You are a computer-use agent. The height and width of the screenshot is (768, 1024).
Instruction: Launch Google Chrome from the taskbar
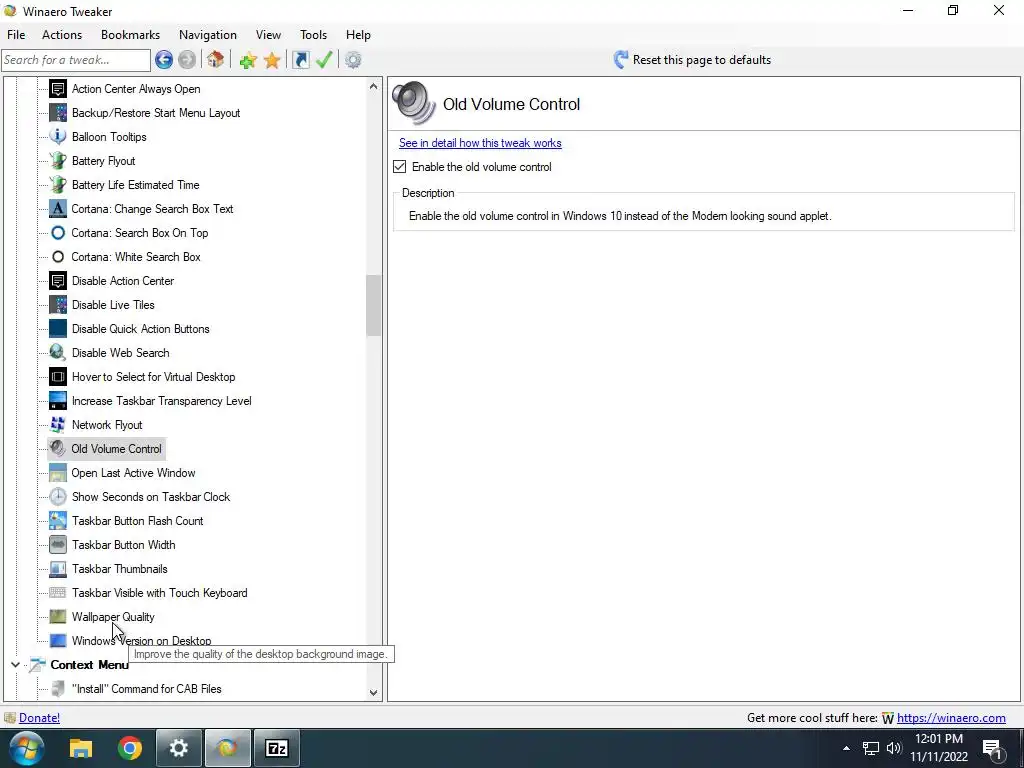coord(130,748)
